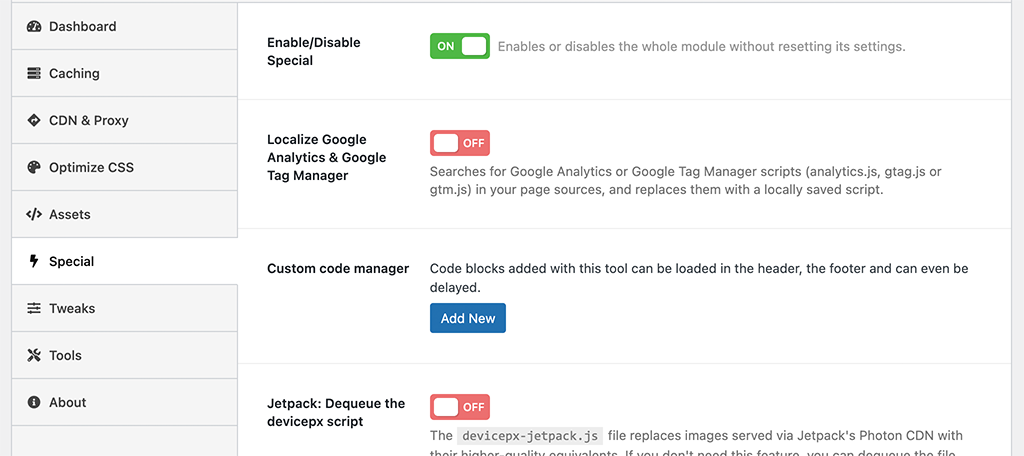The image size is (1024, 456).
Task: Open the About tab
Action: (x=68, y=403)
